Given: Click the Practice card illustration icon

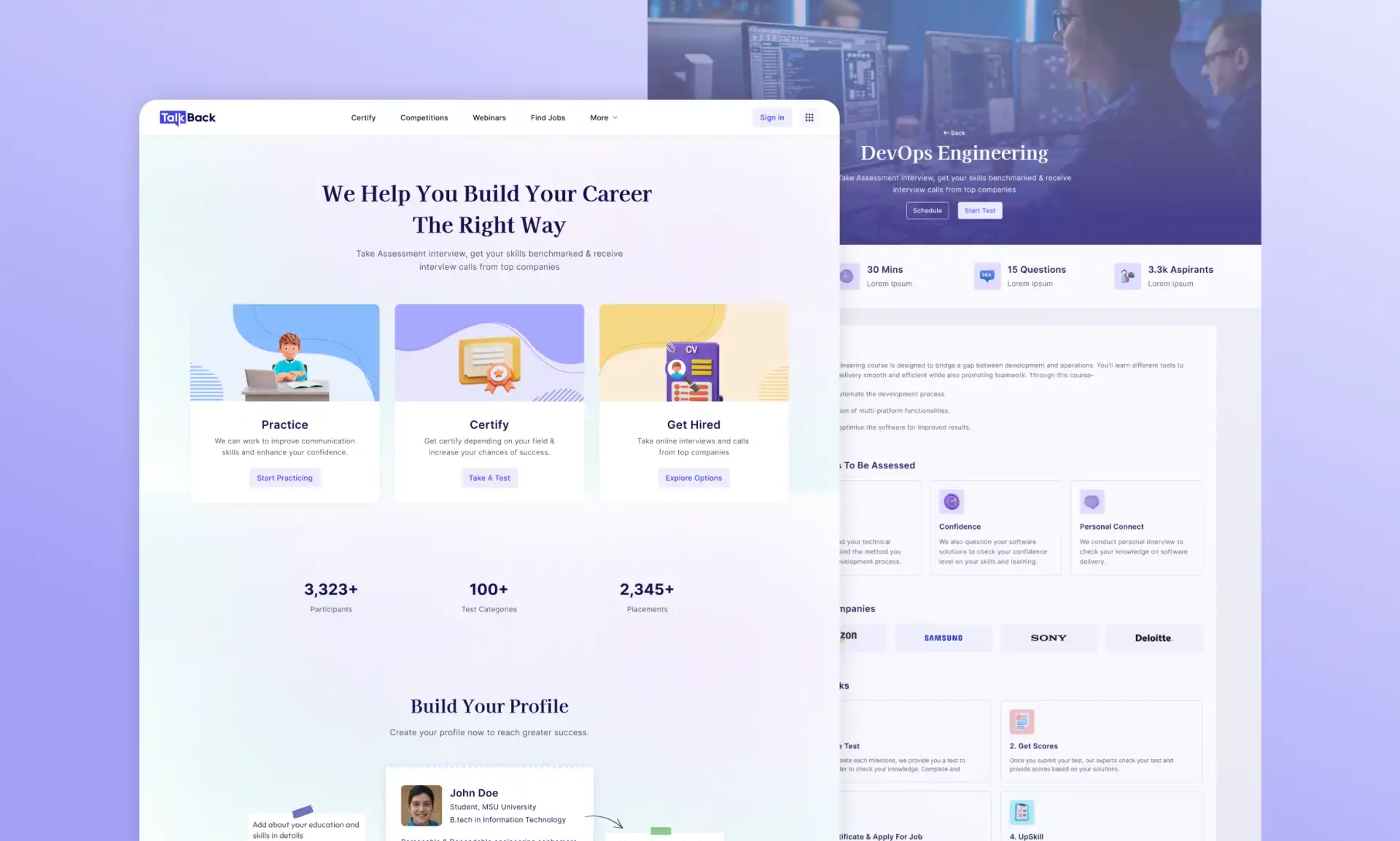Looking at the screenshot, I should pyautogui.click(x=284, y=352).
